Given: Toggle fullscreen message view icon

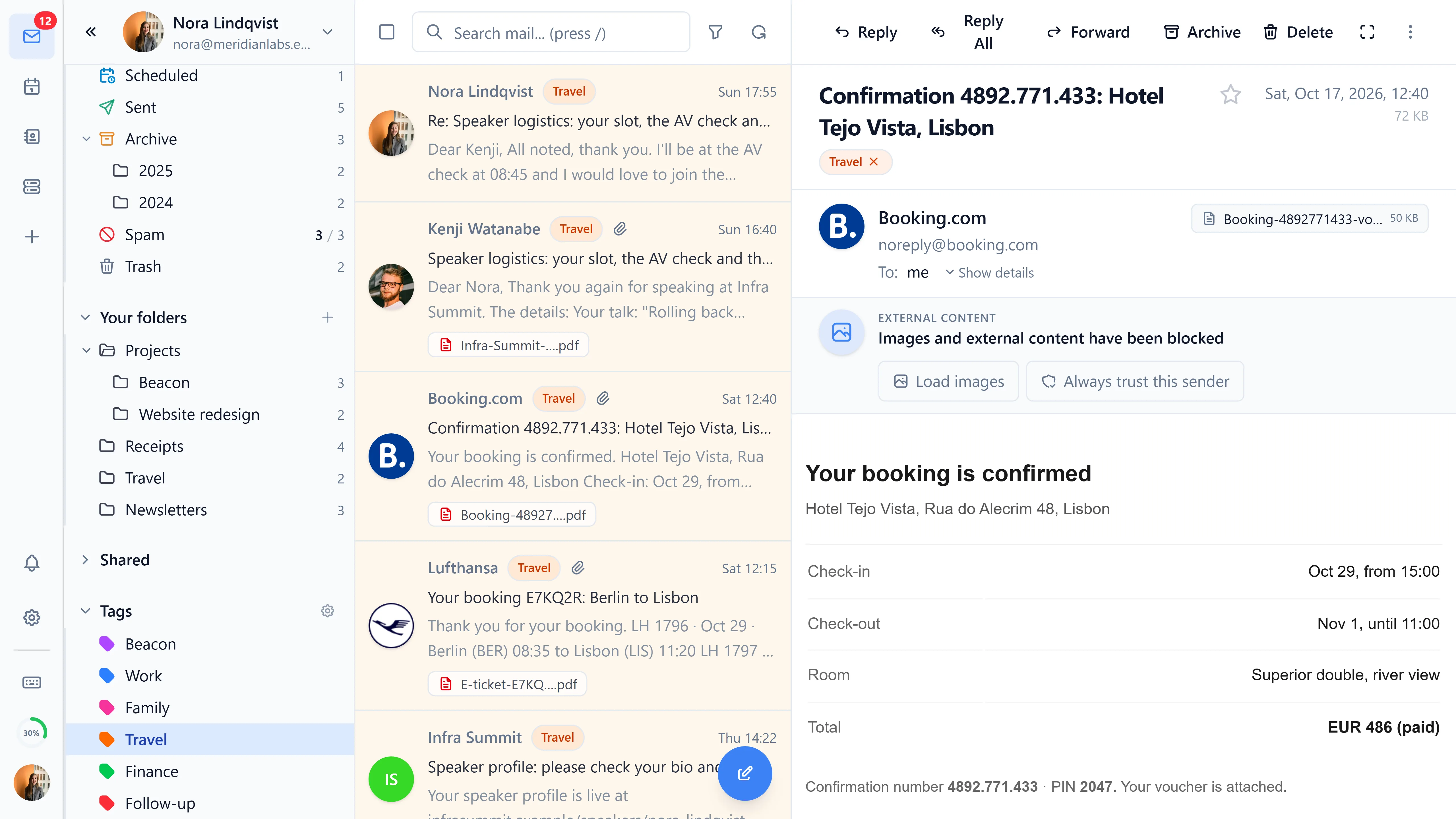Looking at the screenshot, I should coord(1367,32).
